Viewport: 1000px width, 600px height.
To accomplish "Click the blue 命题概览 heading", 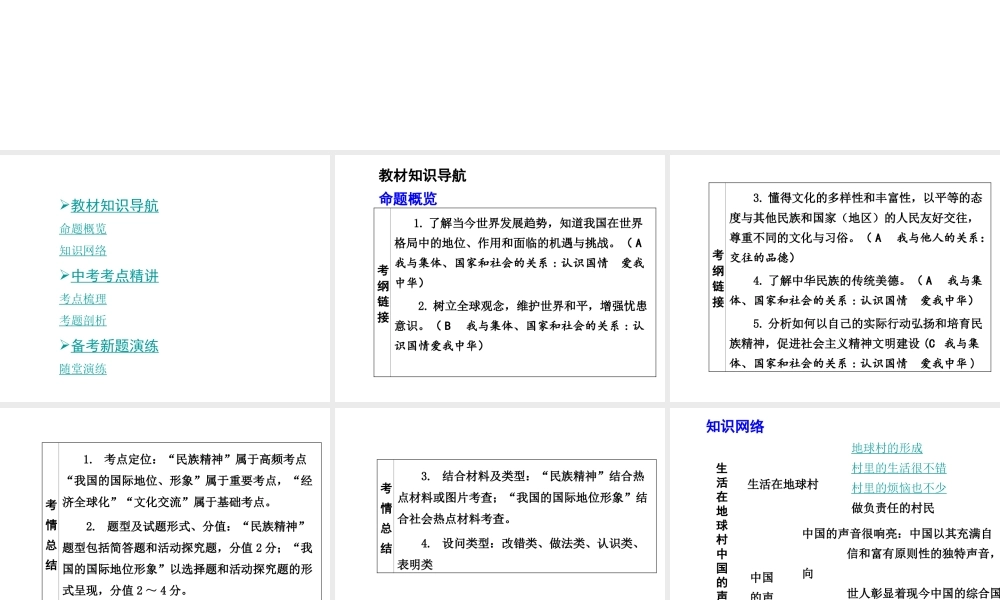I will [x=408, y=199].
